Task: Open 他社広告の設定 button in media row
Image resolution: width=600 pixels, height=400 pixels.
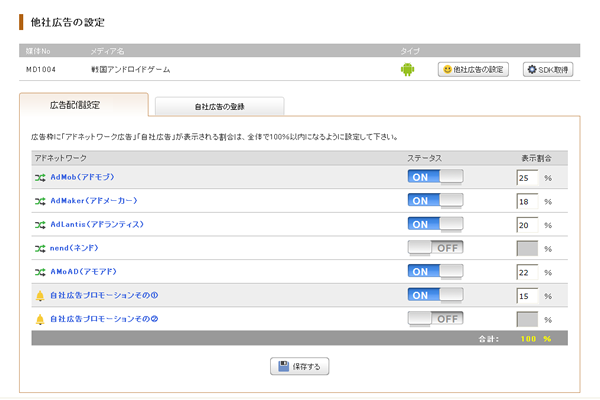Action: click(x=474, y=69)
